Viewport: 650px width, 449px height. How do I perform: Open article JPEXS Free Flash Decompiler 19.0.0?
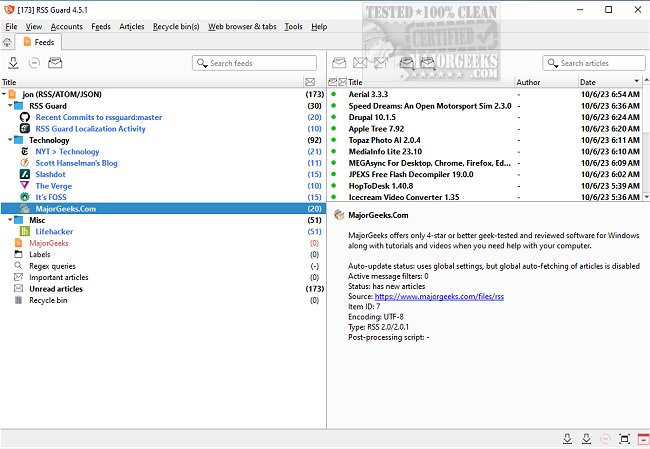411,174
